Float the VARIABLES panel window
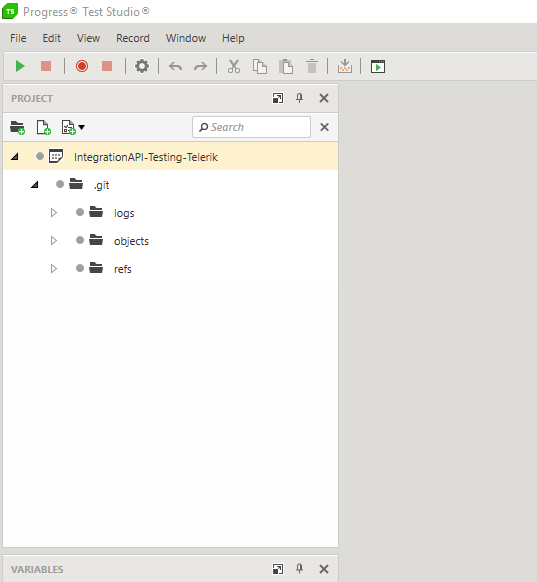 (x=278, y=569)
